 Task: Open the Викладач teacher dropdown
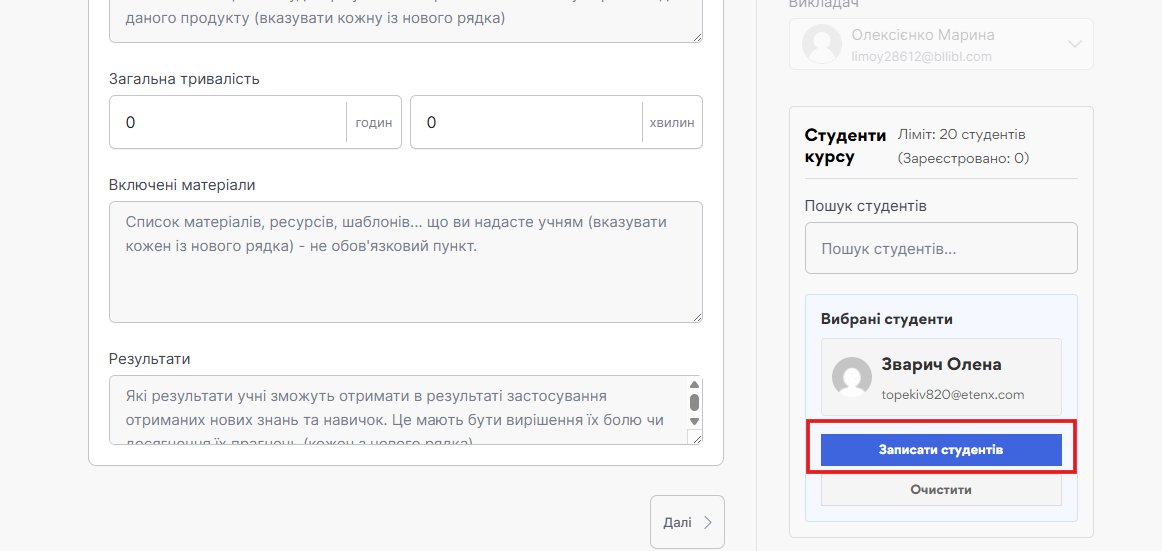click(x=940, y=44)
